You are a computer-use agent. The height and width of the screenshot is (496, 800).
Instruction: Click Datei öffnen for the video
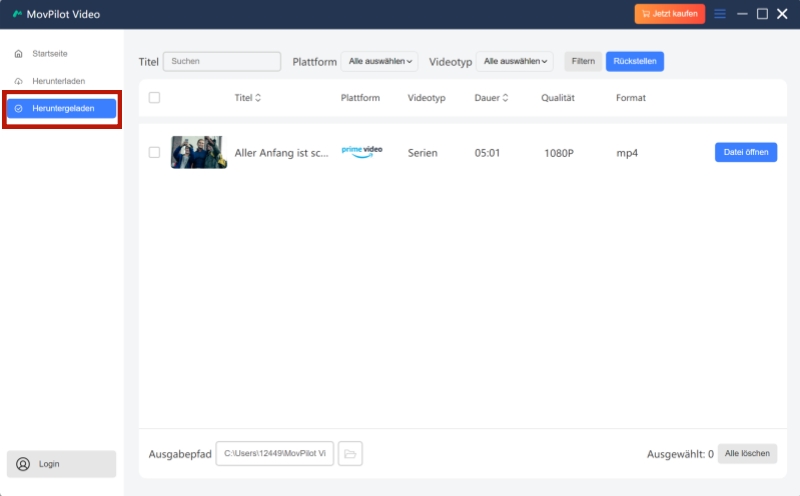tap(746, 152)
